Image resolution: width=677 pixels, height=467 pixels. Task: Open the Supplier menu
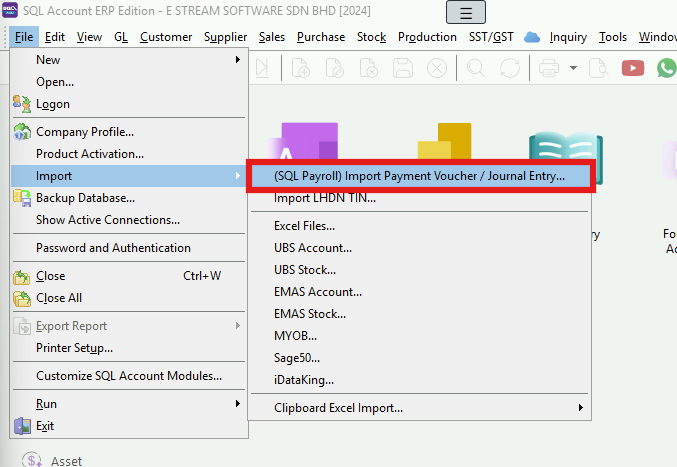tap(225, 37)
